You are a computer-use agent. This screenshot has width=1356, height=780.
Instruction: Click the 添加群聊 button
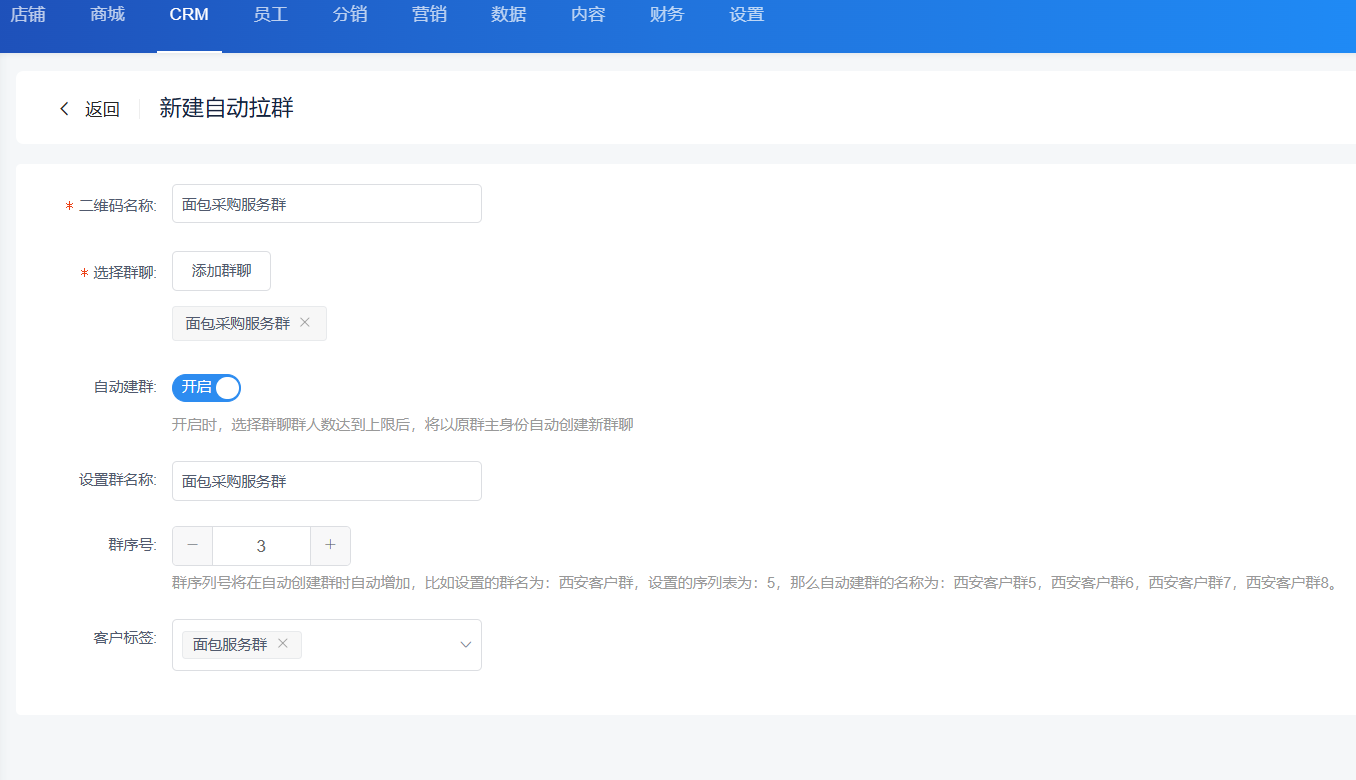tap(221, 271)
